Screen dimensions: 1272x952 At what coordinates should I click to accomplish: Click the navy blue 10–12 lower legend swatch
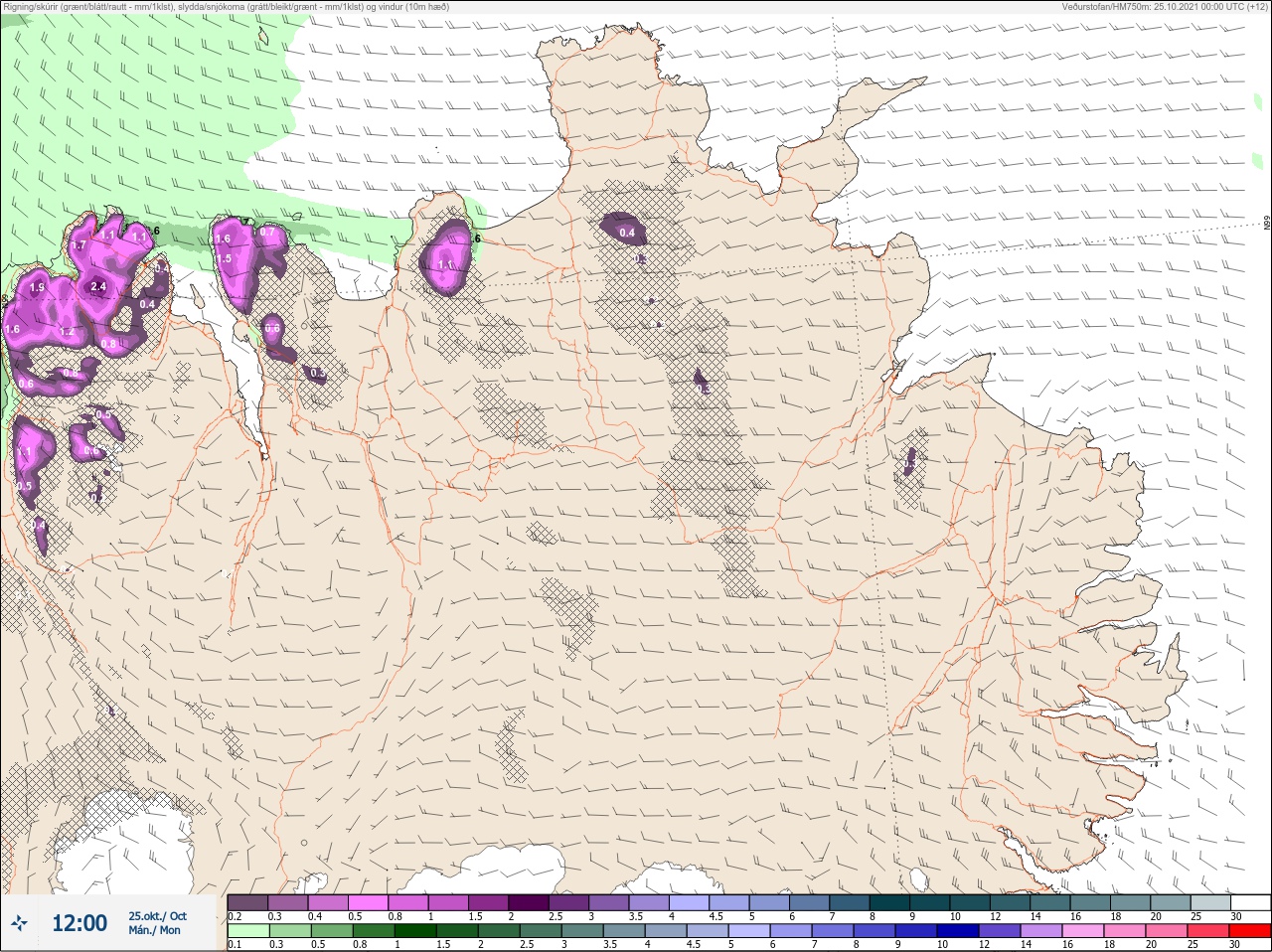coord(960,931)
